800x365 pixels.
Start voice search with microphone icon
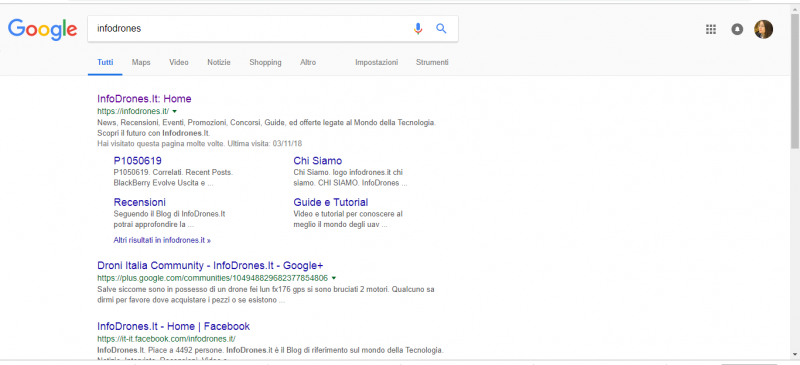click(418, 29)
